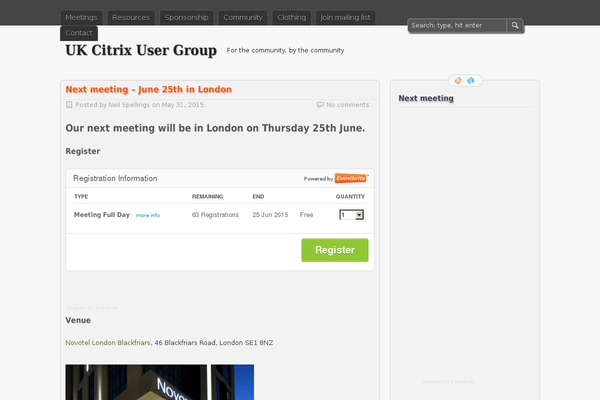Open the Novotel London Blackfriars link

point(108,343)
